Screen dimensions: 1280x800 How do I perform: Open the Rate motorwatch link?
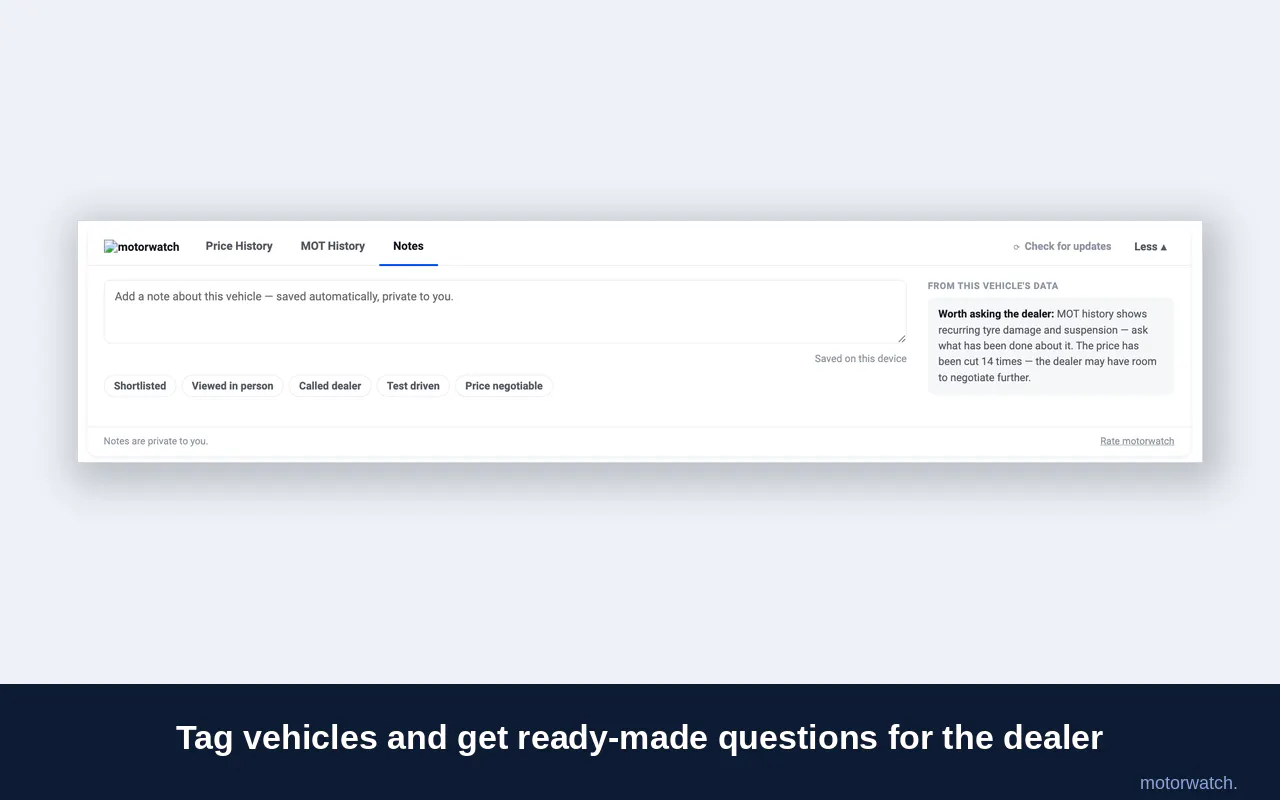click(x=1137, y=441)
